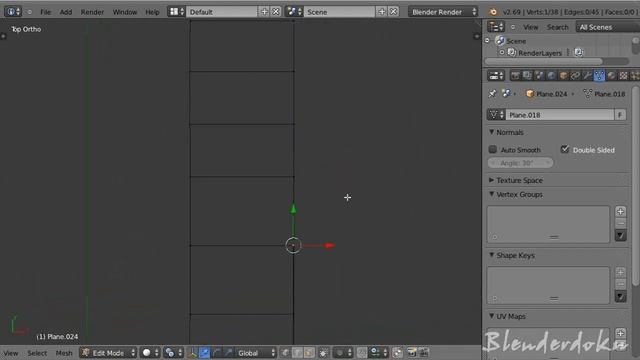Switch to the Material properties tab
The height and width of the screenshot is (360, 640).
coord(611,76)
